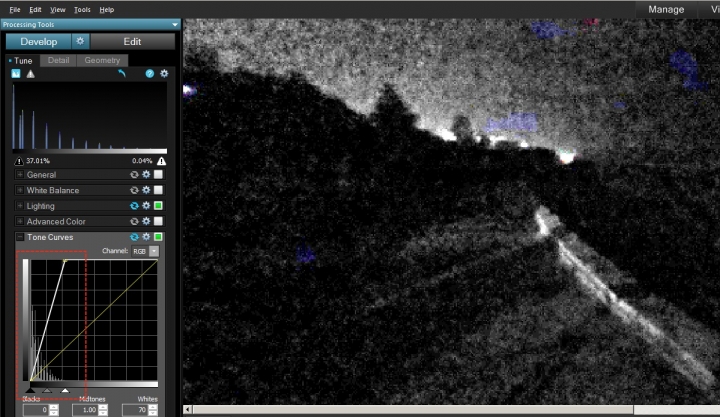Open the View menu
The width and height of the screenshot is (720, 417).
(57, 10)
